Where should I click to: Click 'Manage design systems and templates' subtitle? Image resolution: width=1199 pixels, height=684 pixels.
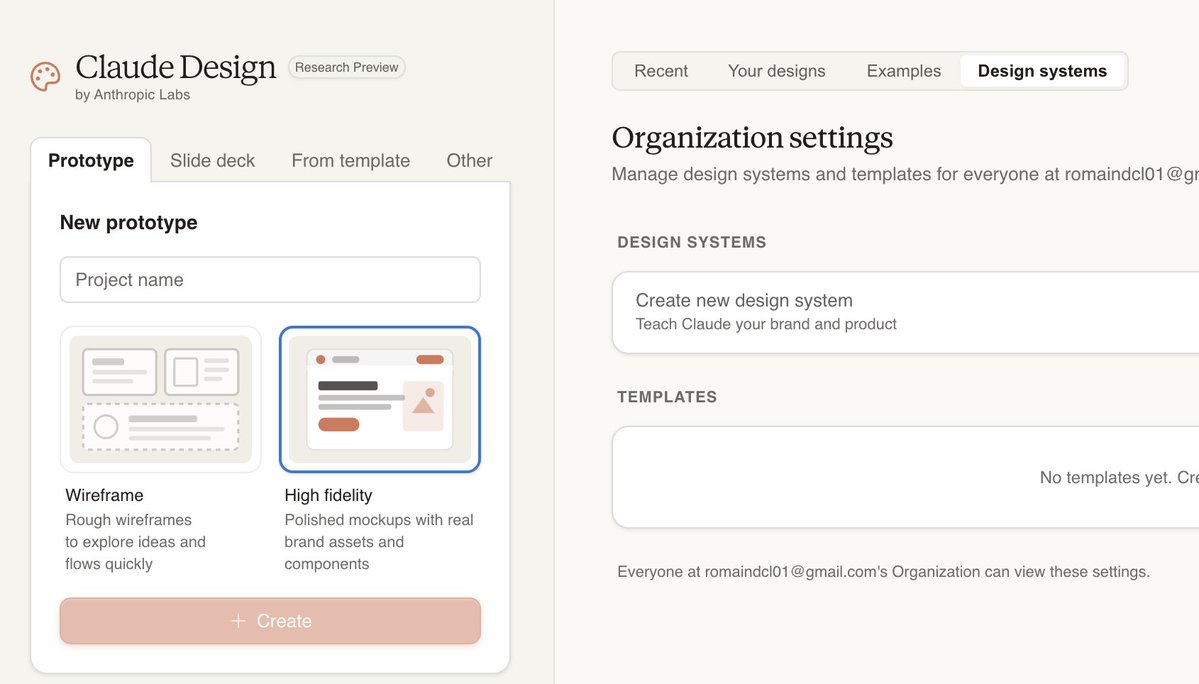point(905,174)
